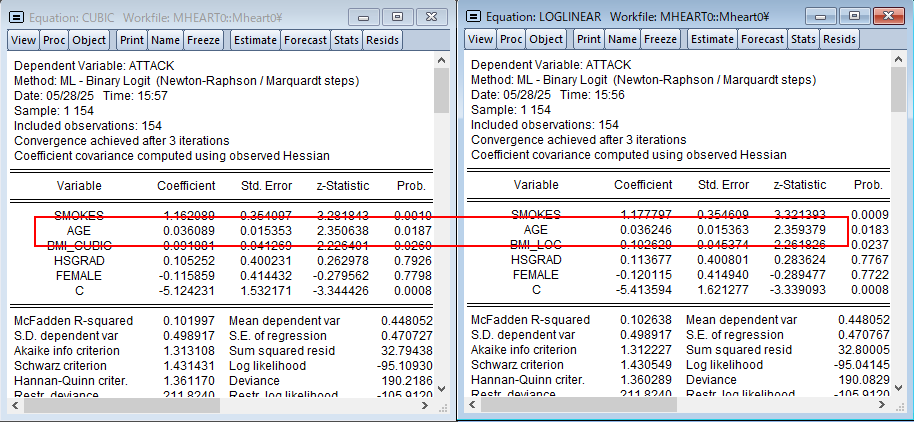
Task: Open Forecast for the LOGLINEAR equation
Action: [763, 40]
